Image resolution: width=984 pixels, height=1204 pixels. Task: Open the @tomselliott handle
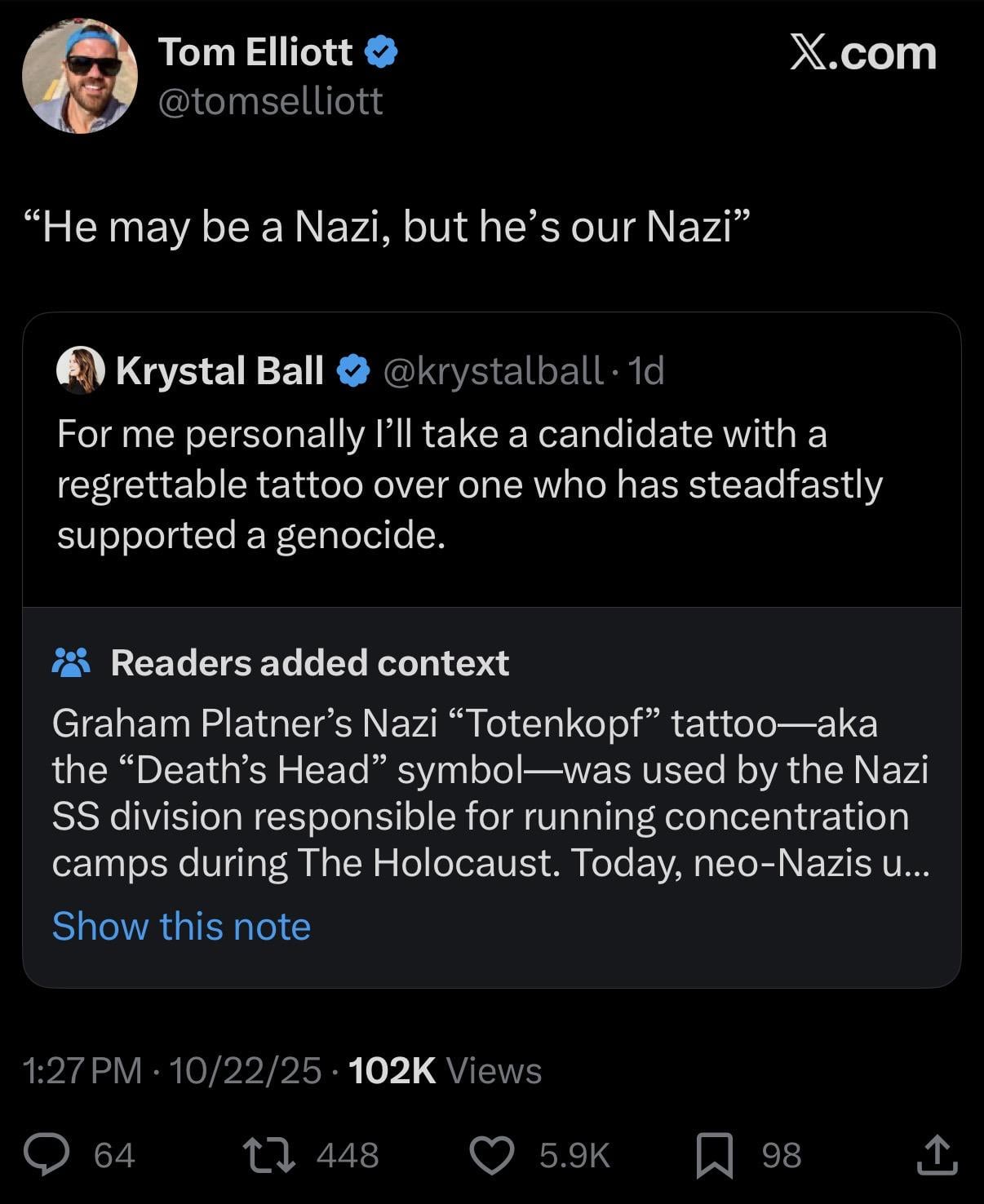(x=270, y=101)
